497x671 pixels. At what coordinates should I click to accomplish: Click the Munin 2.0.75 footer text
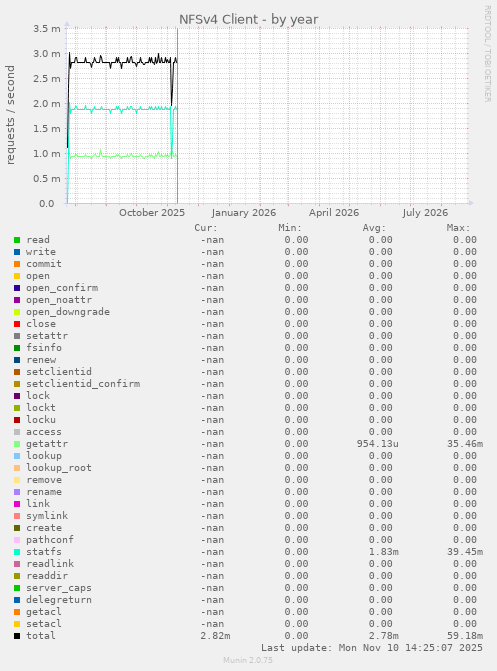[x=248, y=660]
